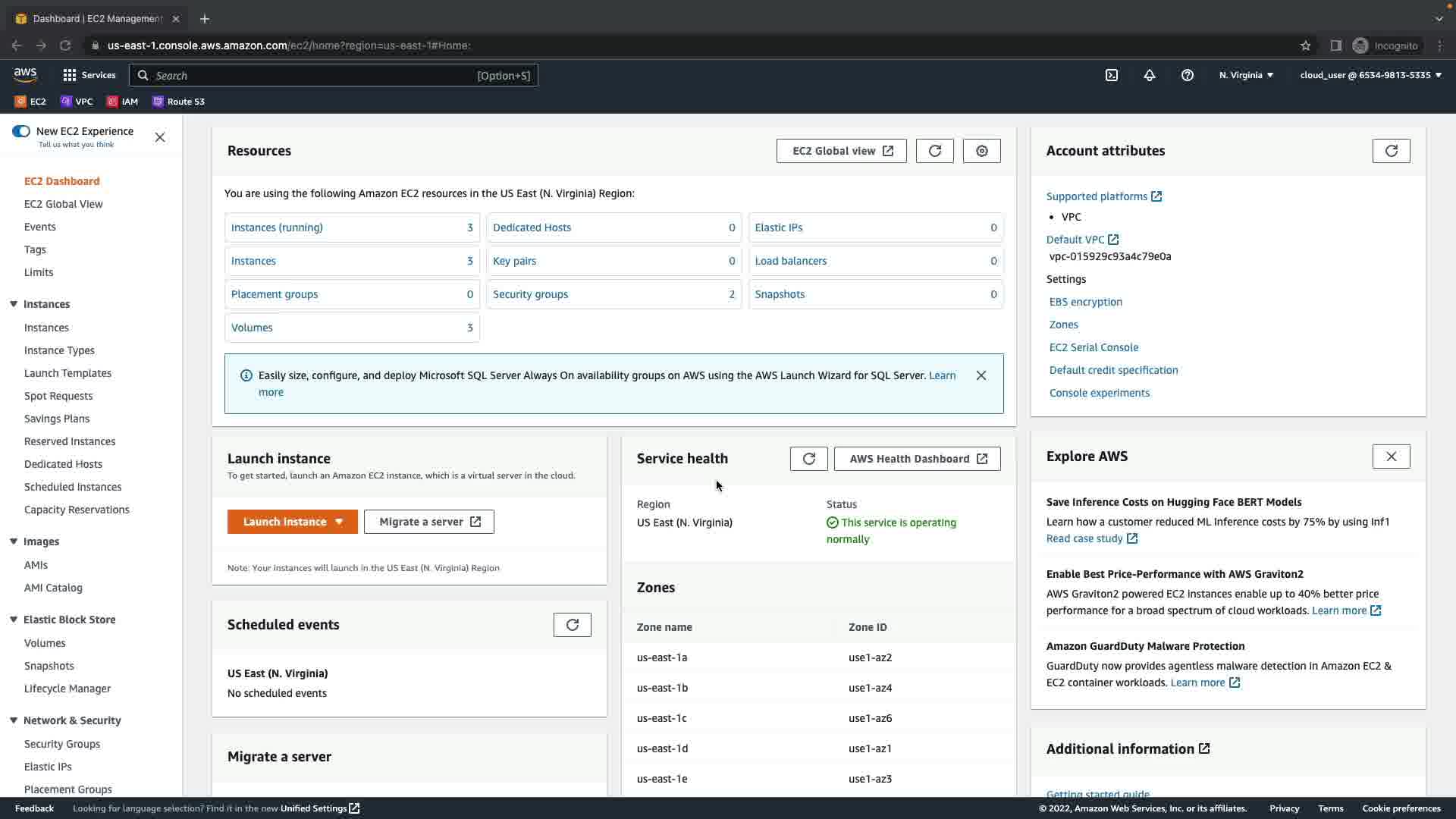
Task: Refresh the Service health panel
Action: pyautogui.click(x=808, y=459)
